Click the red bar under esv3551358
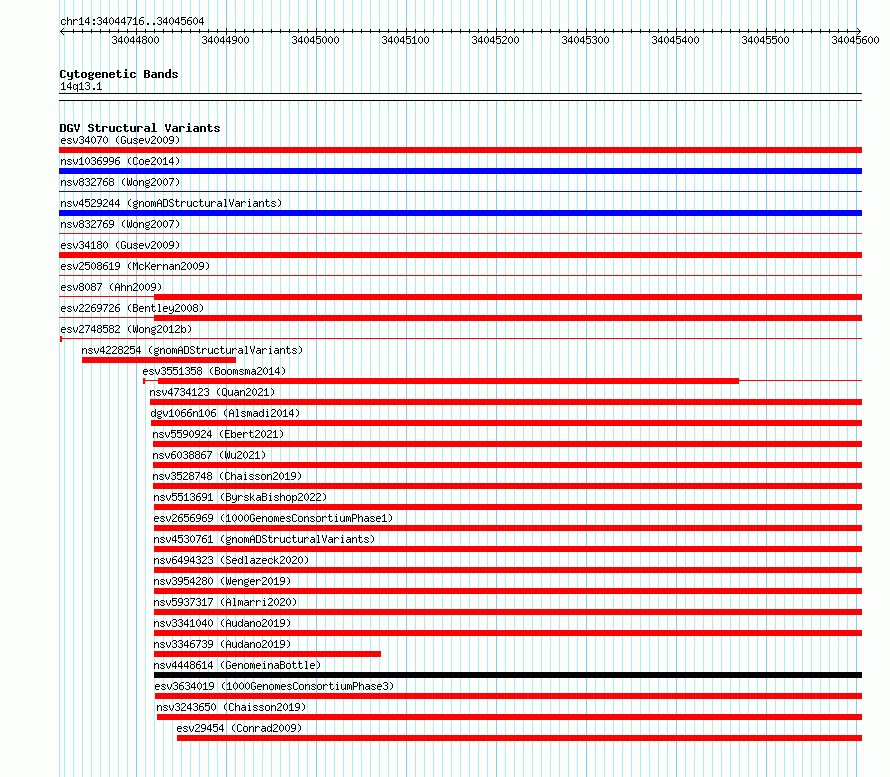Viewport: 890px width, 777px height. coord(448,381)
